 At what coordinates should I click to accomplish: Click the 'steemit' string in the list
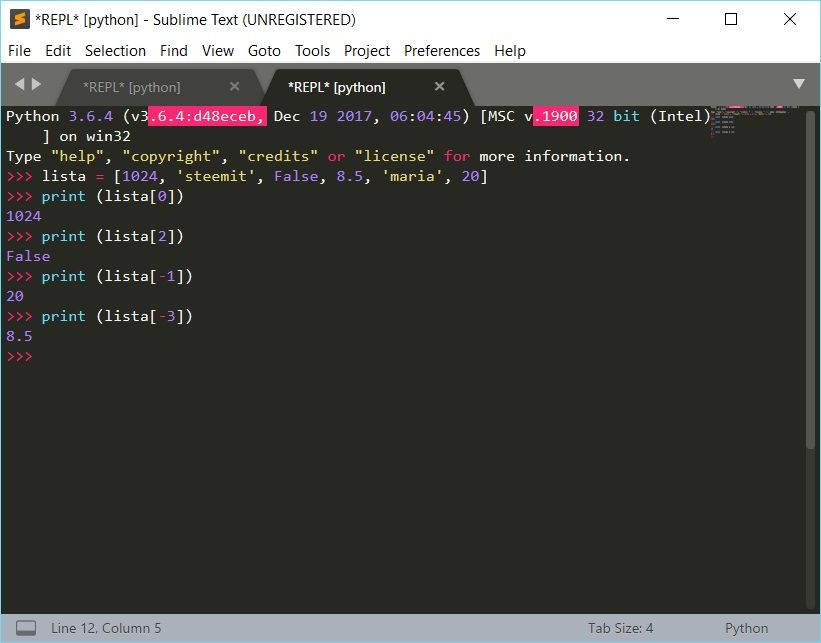point(215,176)
